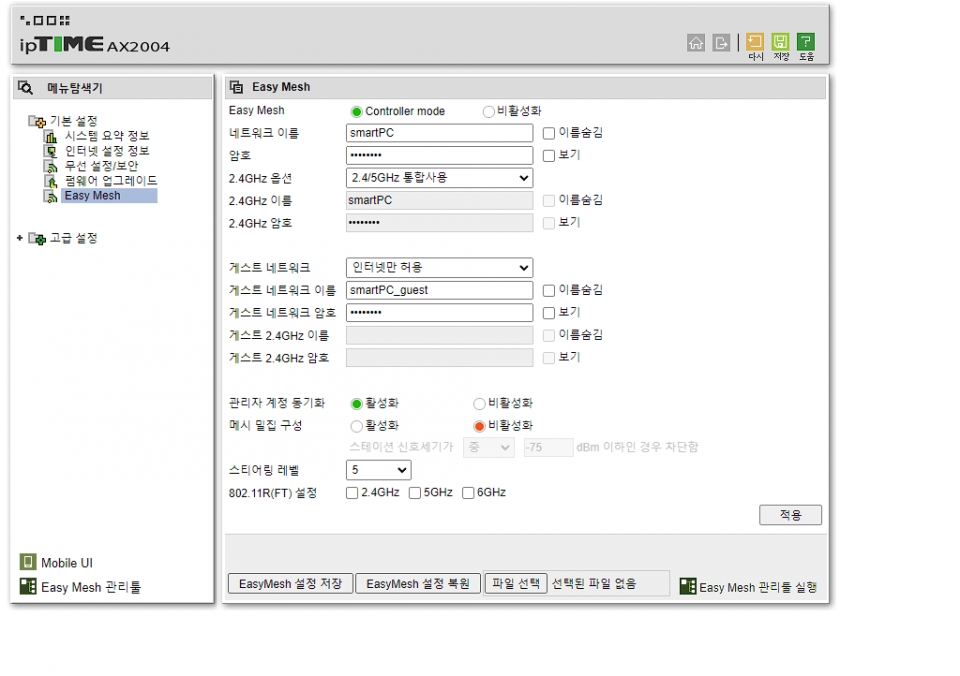Viewport: 960px width, 676px height.
Task: Check 이름숨김 next to 네트워크 이름
Action: click(x=548, y=133)
